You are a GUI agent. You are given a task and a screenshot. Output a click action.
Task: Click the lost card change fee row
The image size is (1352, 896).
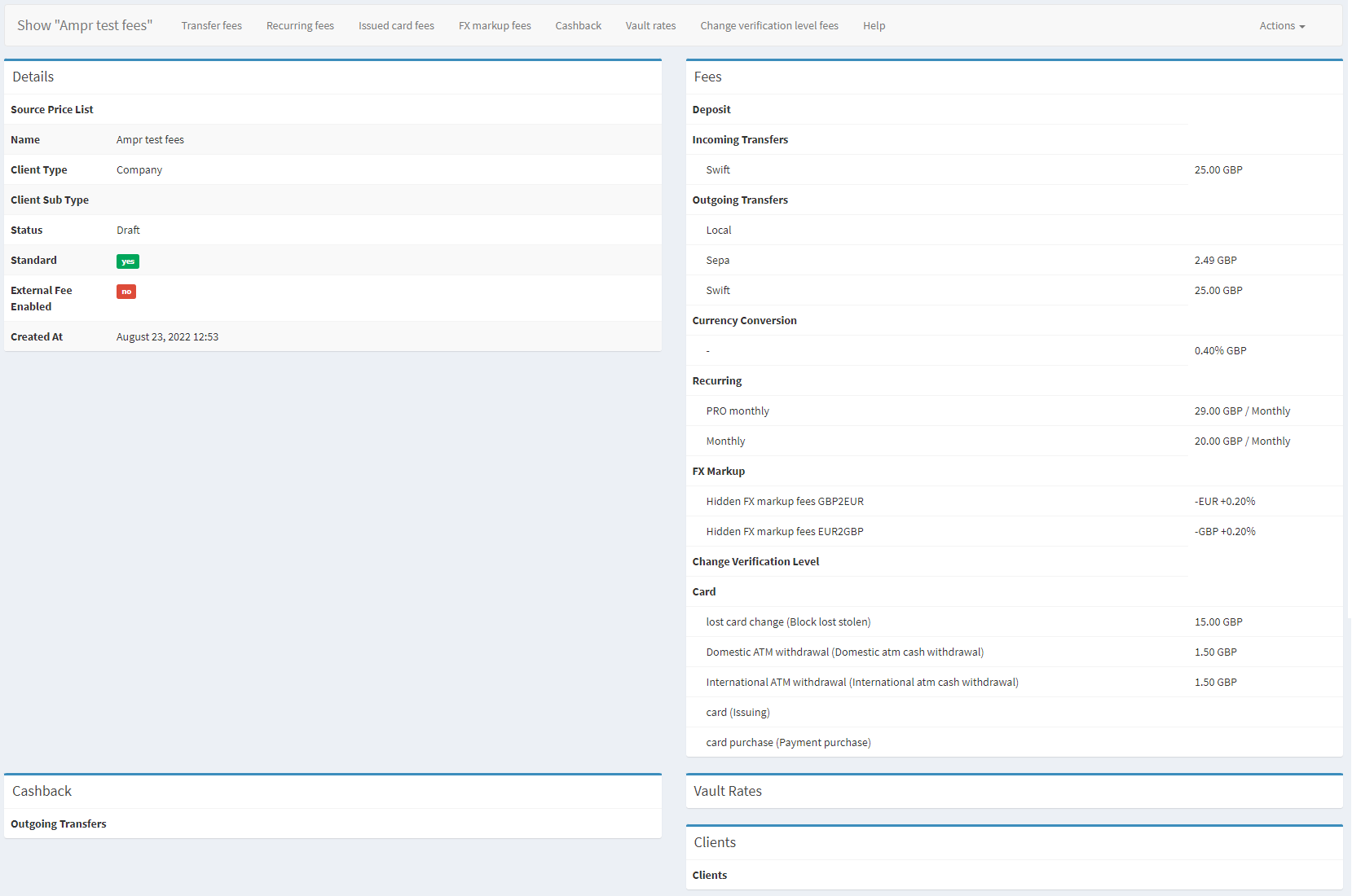pyautogui.click(x=787, y=622)
